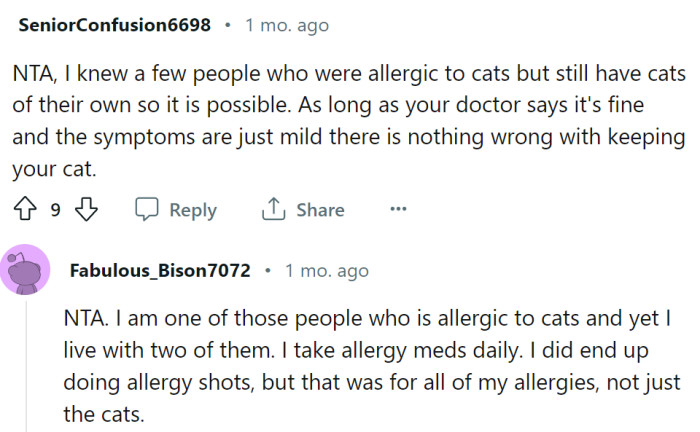Downvote SeniorConfusion6698's comment
The width and height of the screenshot is (700, 432).
88,210
